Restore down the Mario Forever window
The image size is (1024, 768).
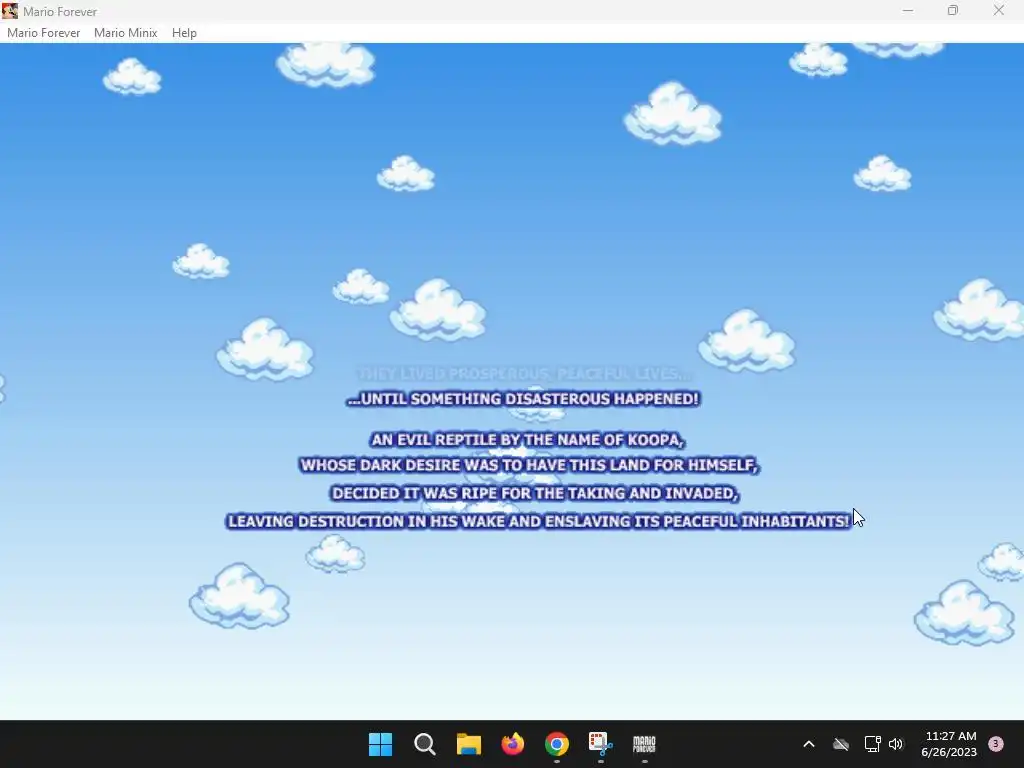(953, 11)
